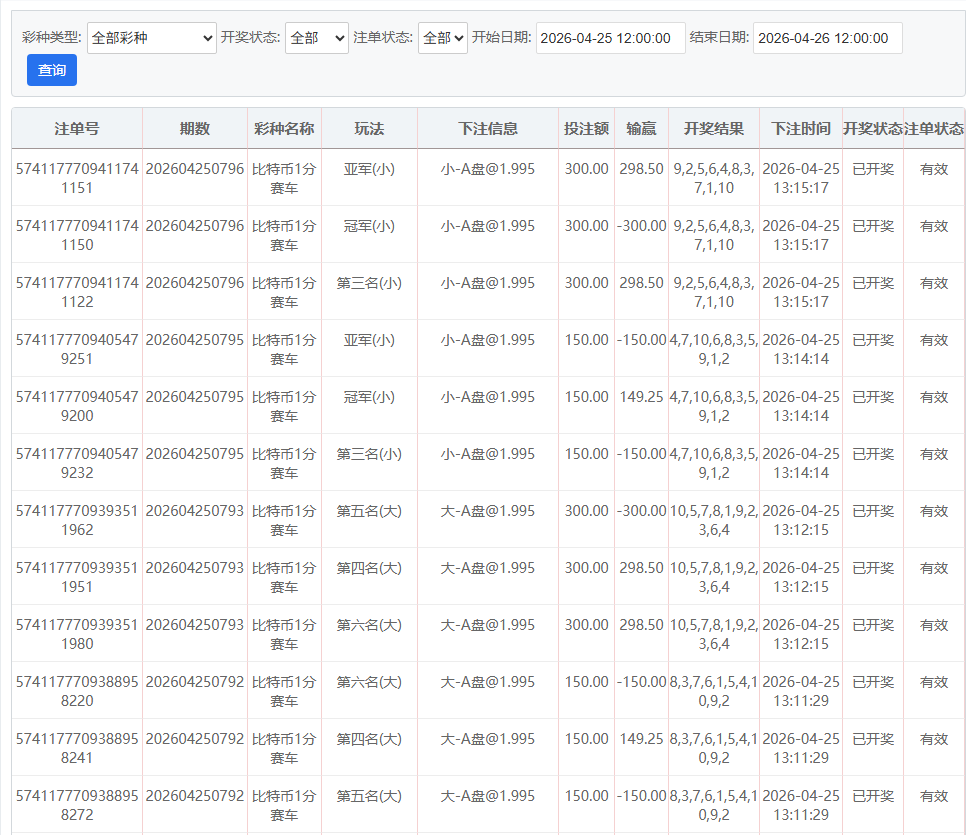Expand the 注单状态 dropdown
This screenshot has height=835, width=966.
pyautogui.click(x=442, y=38)
